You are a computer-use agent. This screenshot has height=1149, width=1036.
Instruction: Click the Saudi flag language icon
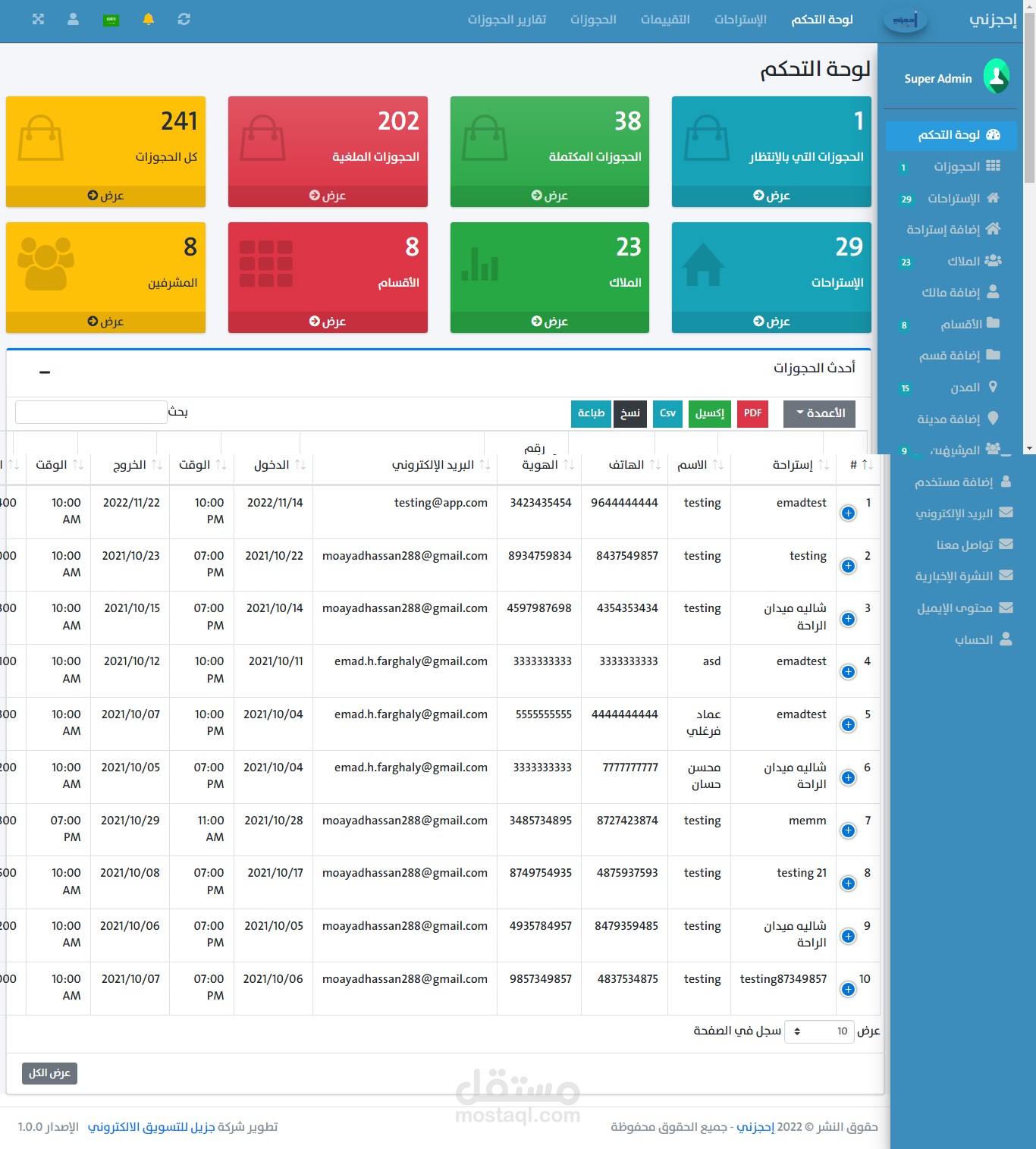pos(111,20)
